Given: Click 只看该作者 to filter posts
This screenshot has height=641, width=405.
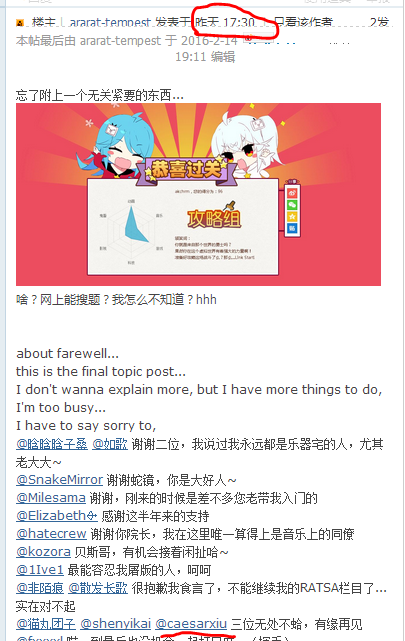Looking at the screenshot, I should pos(303,22).
